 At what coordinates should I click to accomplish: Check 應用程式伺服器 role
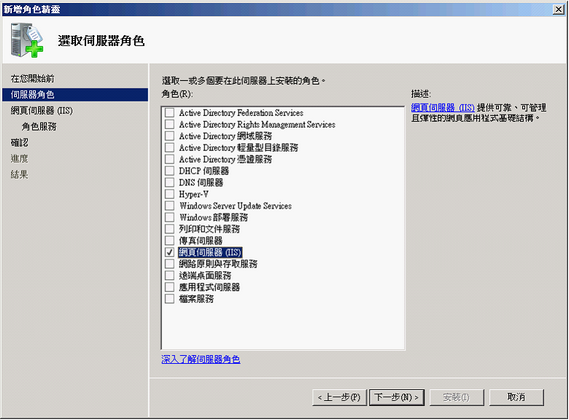click(169, 287)
